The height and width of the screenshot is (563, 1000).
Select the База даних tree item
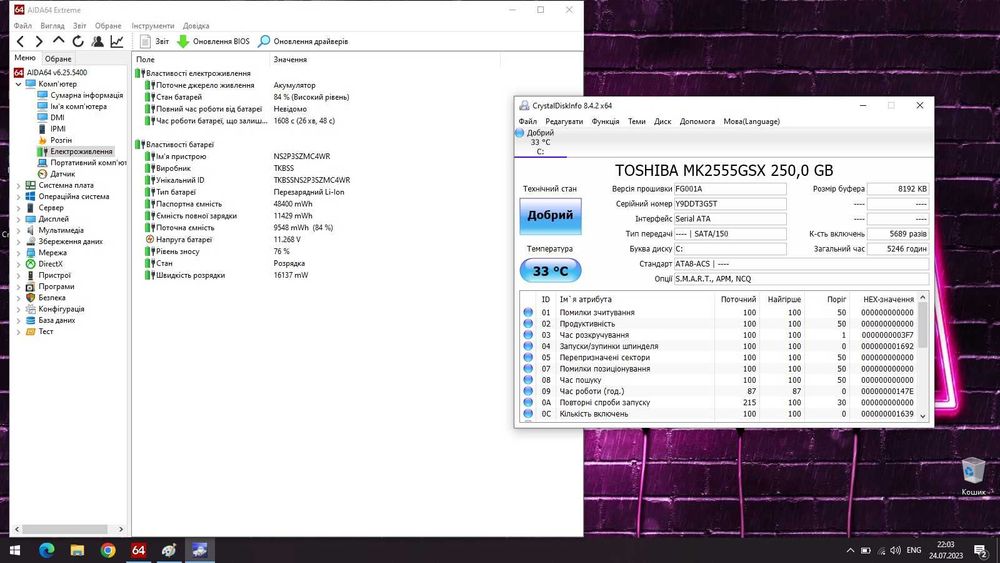(x=57, y=320)
